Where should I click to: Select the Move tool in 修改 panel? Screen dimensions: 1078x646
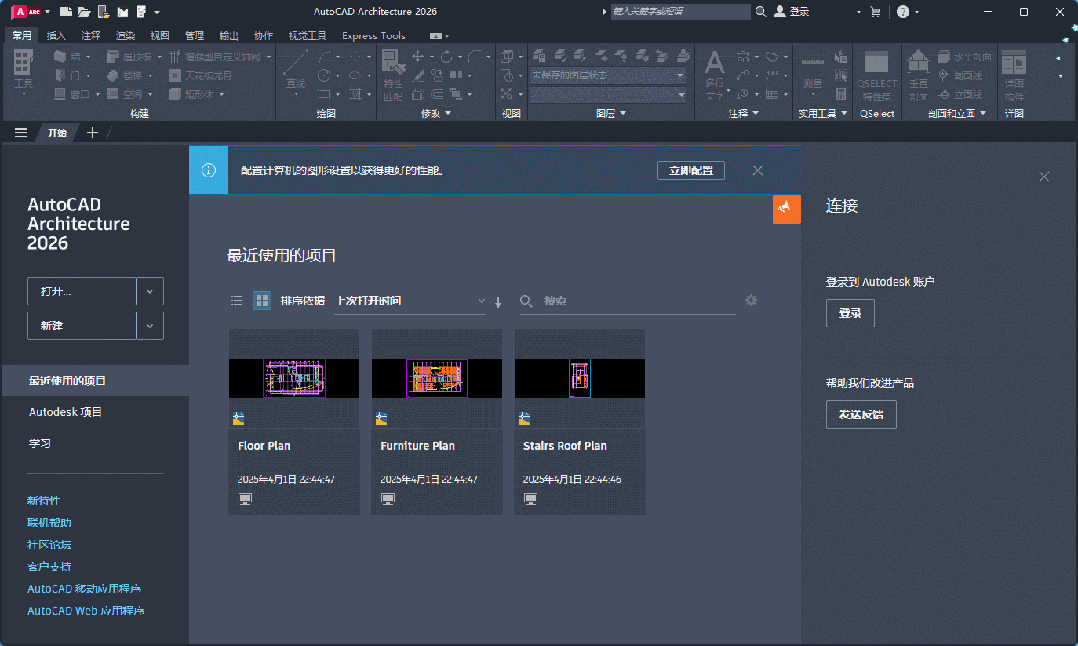tap(417, 56)
